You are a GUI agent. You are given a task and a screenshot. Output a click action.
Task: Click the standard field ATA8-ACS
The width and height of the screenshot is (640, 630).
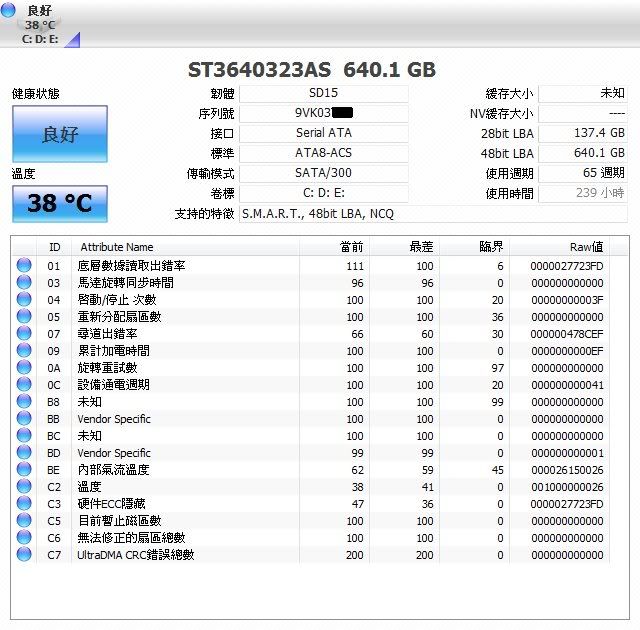[324, 153]
